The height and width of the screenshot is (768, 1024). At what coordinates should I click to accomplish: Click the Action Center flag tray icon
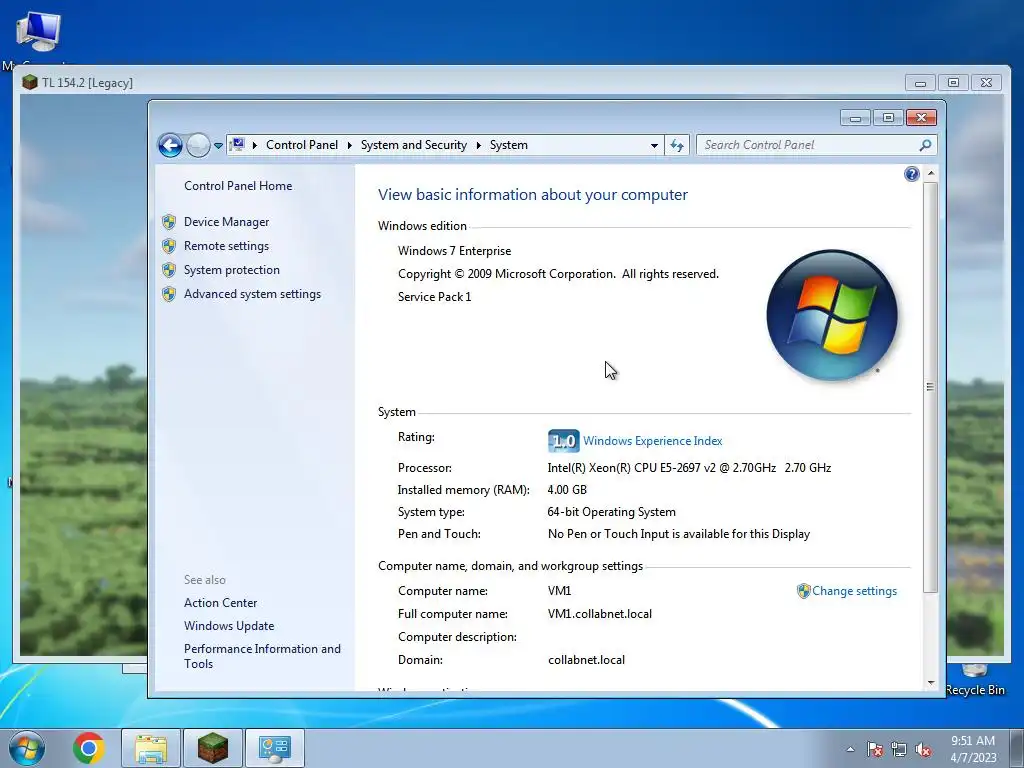(874, 749)
